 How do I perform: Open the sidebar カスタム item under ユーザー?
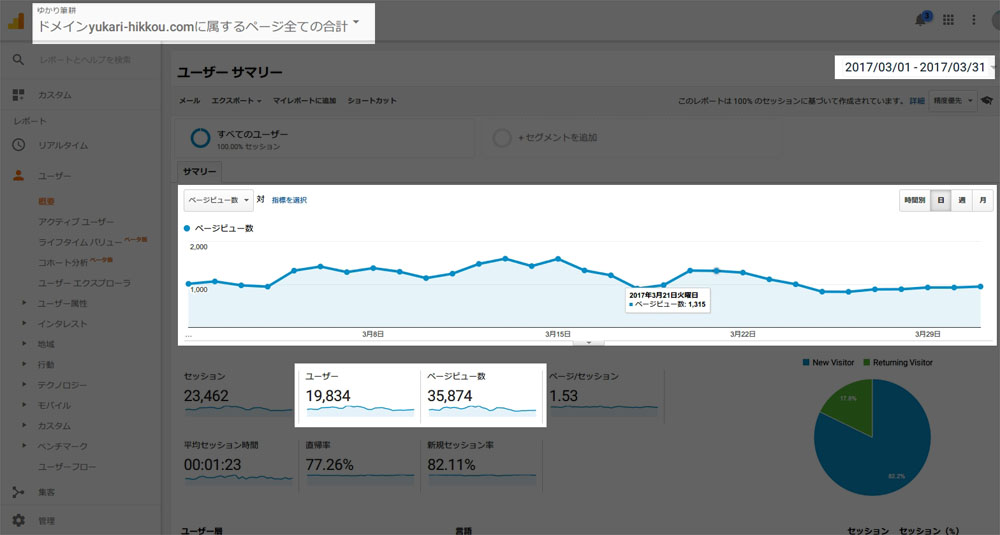click(x=54, y=426)
